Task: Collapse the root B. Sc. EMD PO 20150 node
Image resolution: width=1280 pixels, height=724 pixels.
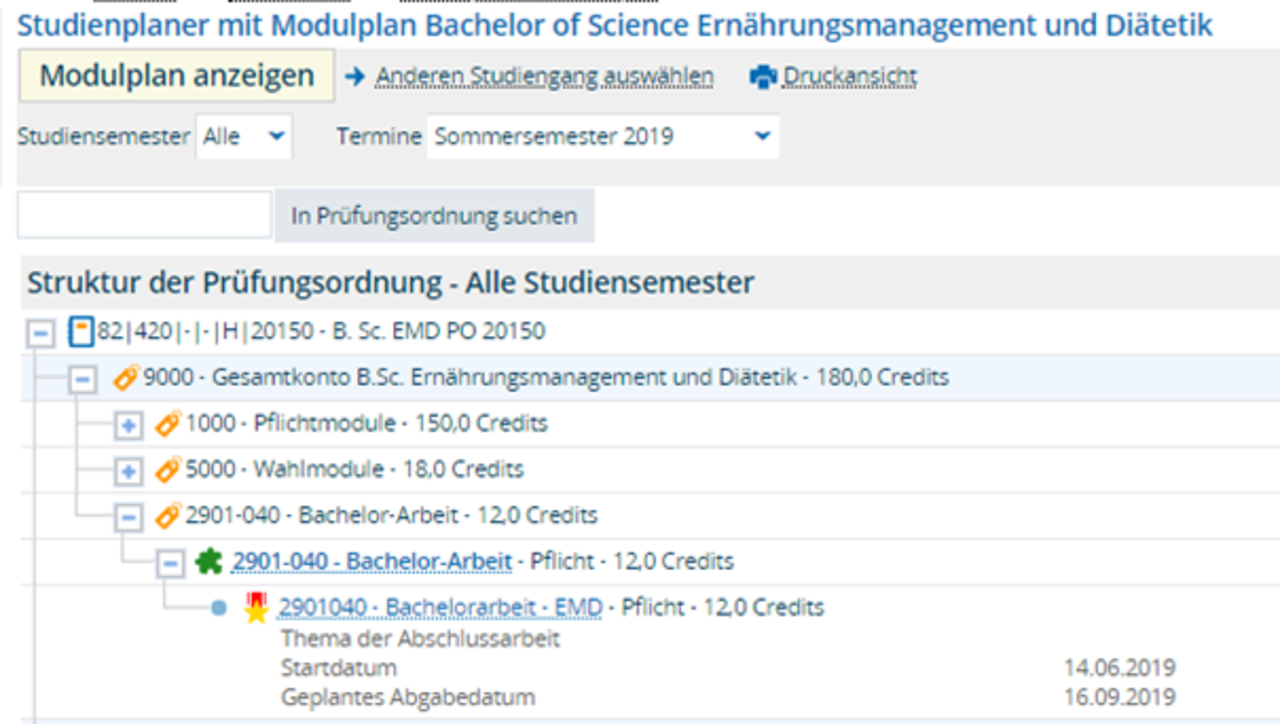Action: point(41,333)
